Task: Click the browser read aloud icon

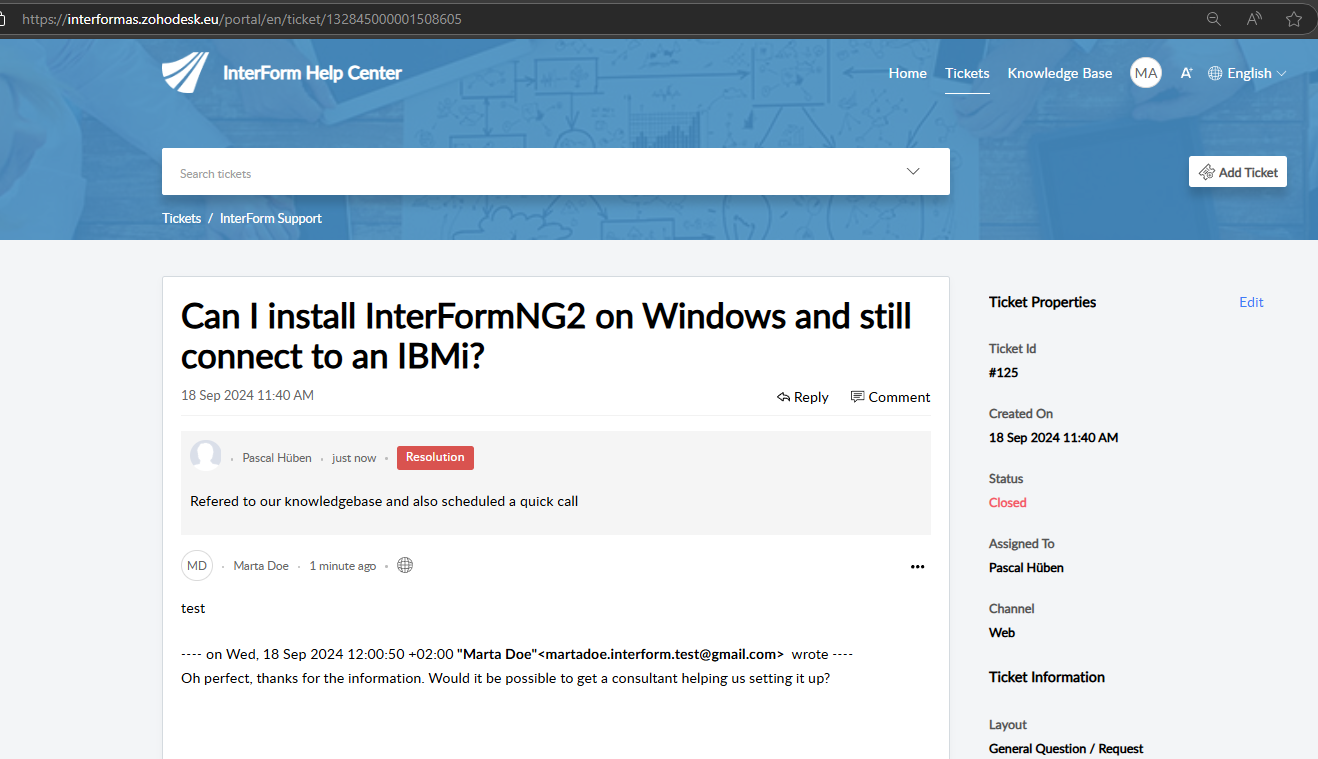Action: (1254, 19)
